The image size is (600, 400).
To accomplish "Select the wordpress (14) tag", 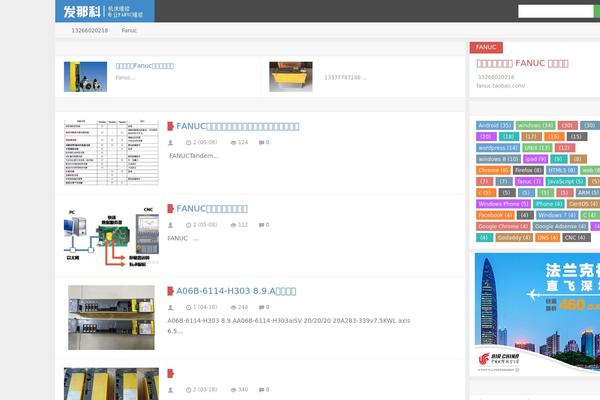I will tap(498, 148).
